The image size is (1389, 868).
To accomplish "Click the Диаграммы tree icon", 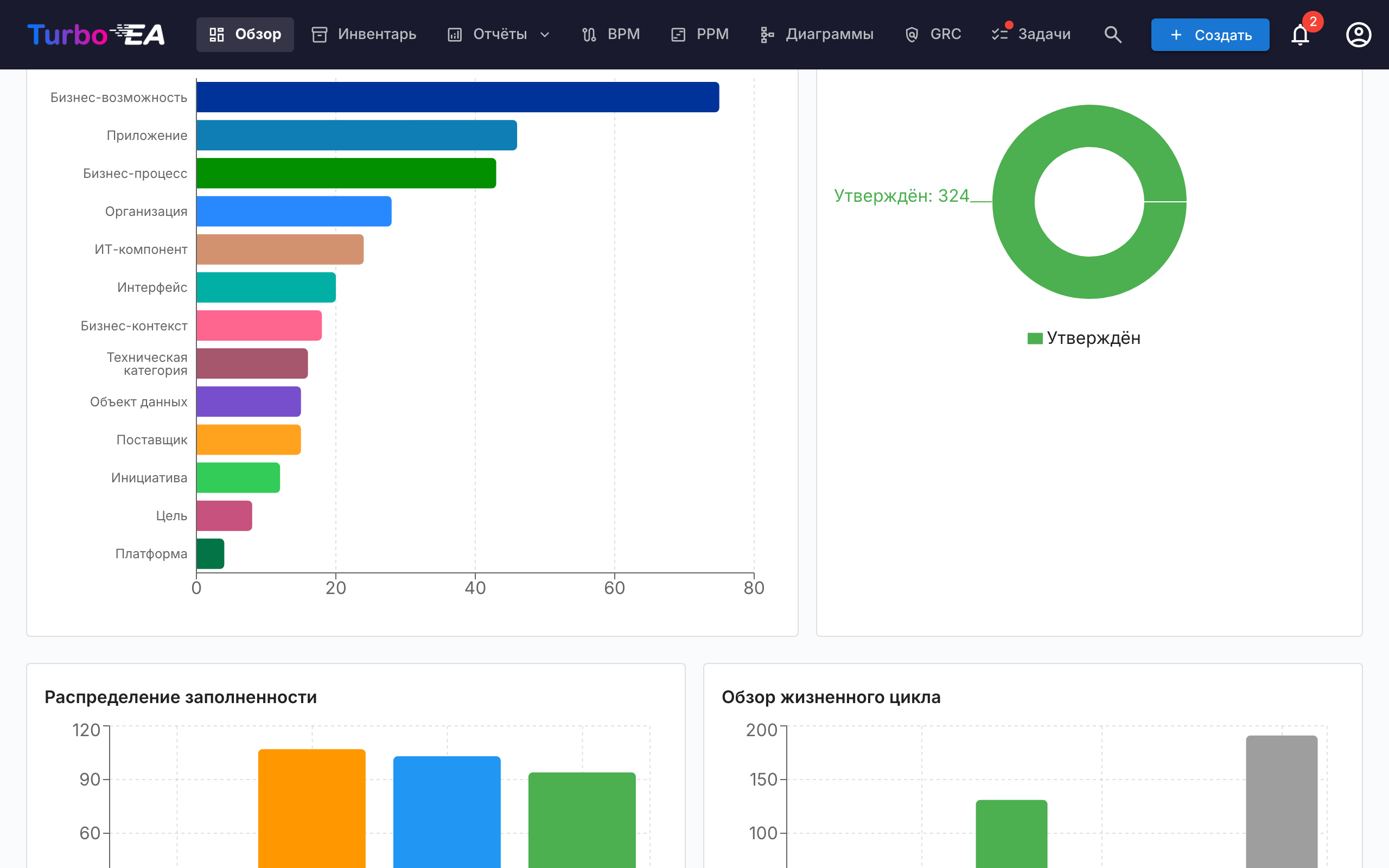I will coord(767,34).
